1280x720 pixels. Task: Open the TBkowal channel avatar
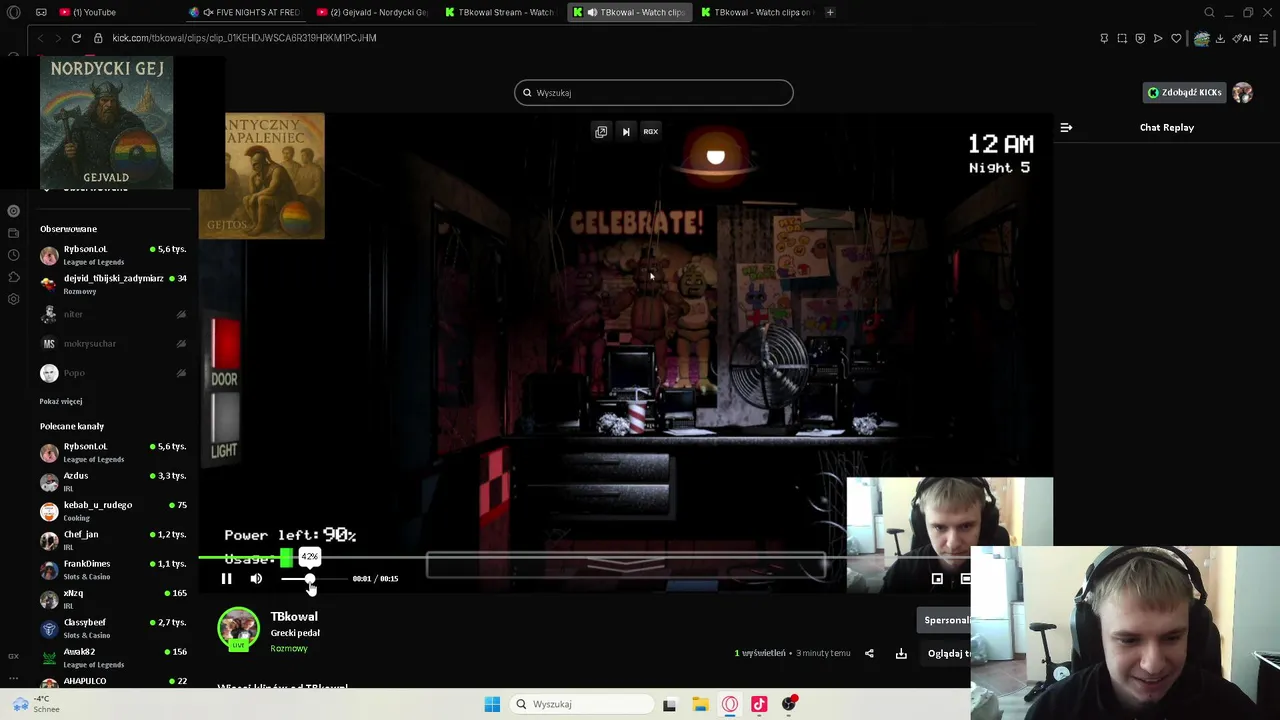click(x=238, y=629)
